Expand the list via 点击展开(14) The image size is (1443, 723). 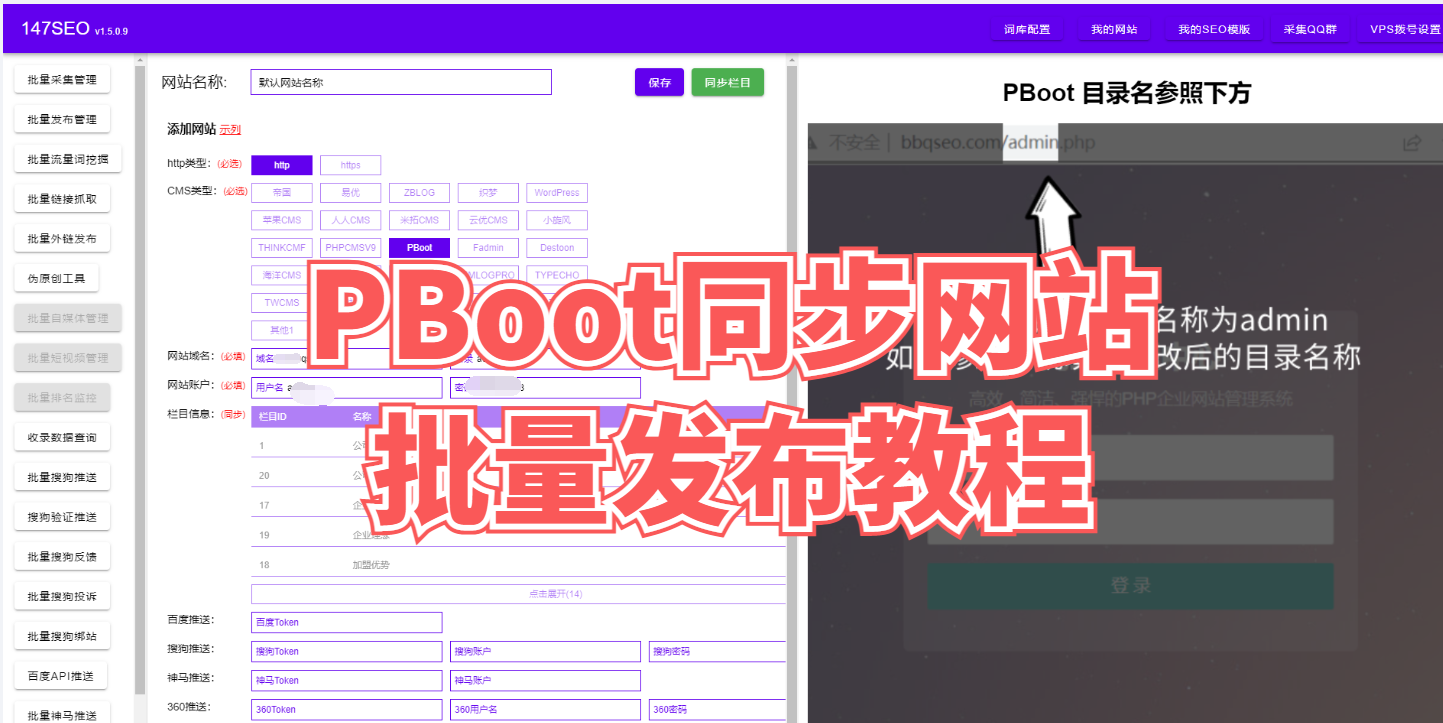pyautogui.click(x=518, y=594)
